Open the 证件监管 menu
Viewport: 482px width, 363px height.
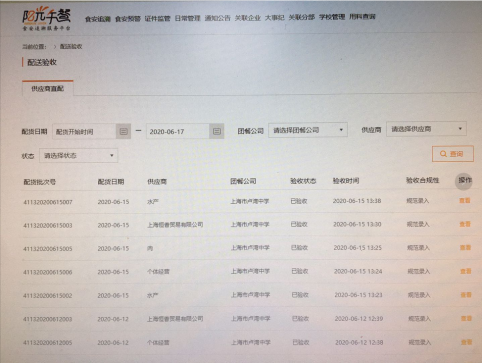point(158,18)
